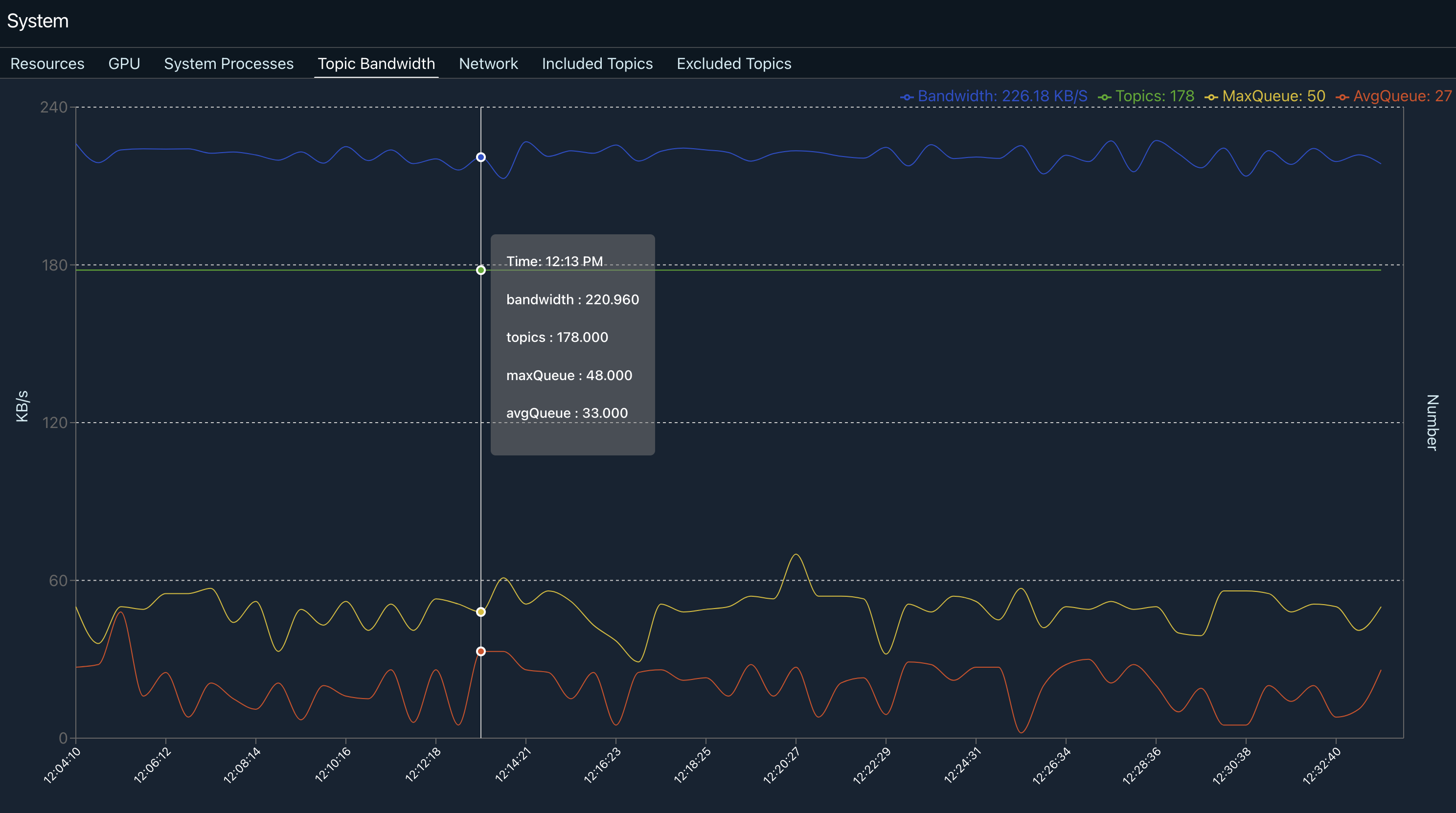This screenshot has width=1456, height=813.
Task: Click Topics 178 legend label
Action: coord(1154,96)
